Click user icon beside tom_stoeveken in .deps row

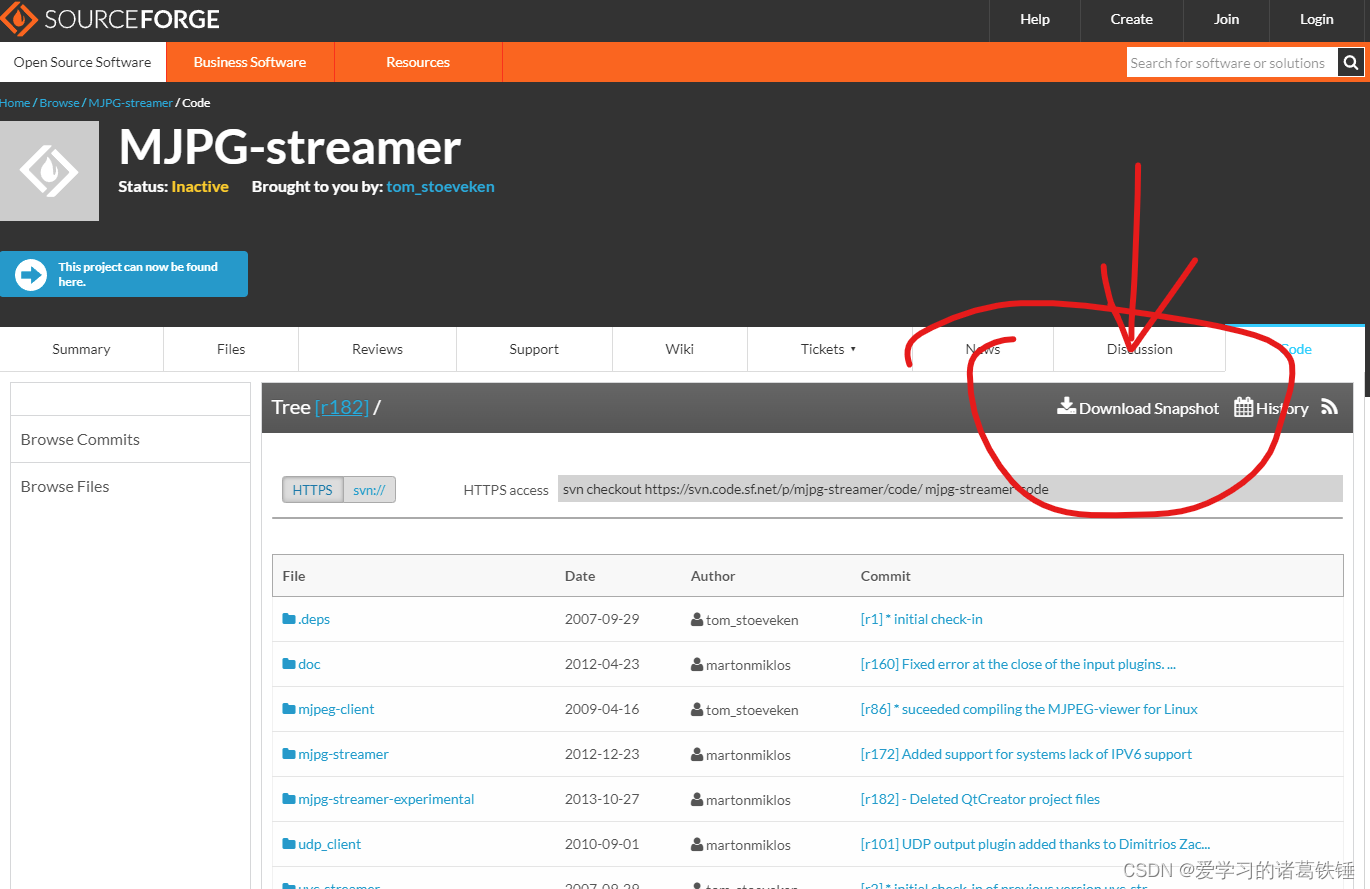click(697, 619)
